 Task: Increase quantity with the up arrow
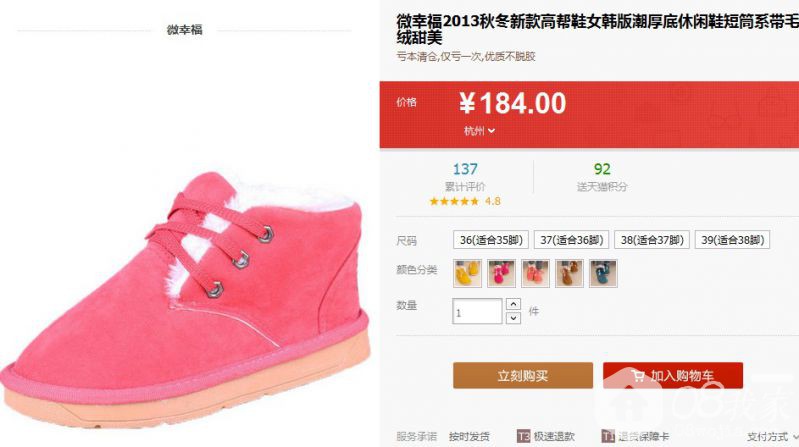pos(513,304)
